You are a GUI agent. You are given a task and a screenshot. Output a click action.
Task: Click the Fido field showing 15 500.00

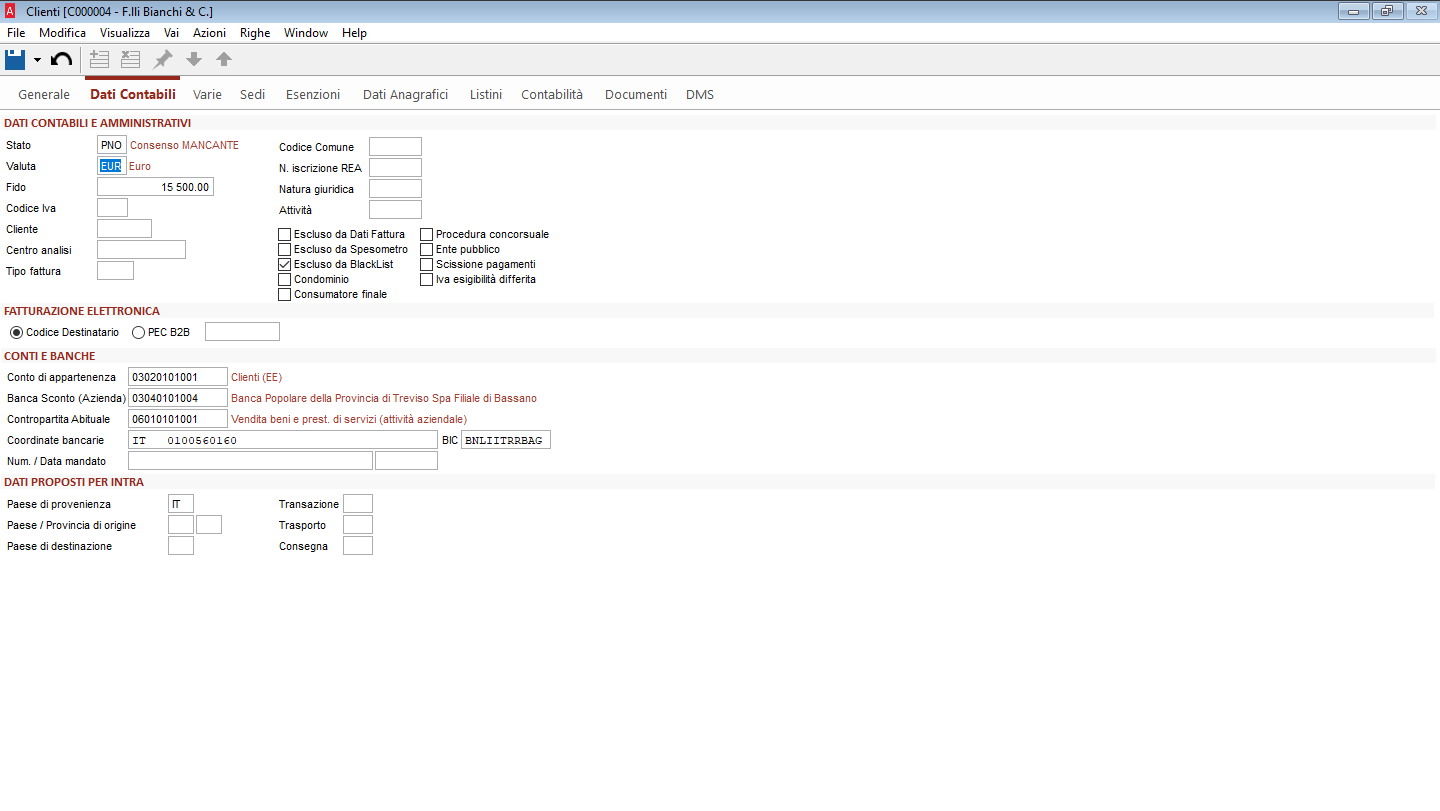[x=155, y=187]
